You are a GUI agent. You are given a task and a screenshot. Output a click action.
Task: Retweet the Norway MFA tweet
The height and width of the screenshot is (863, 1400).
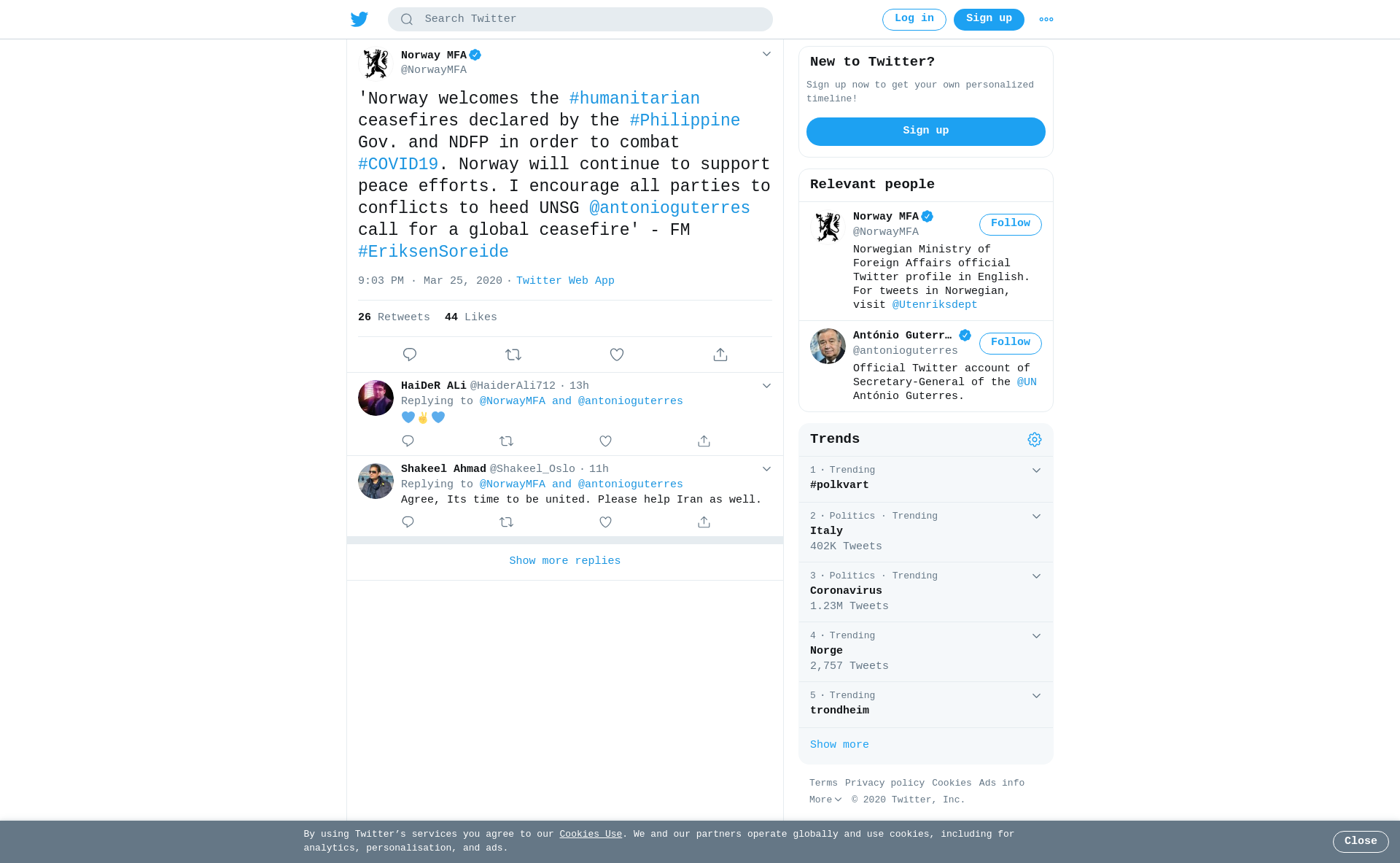click(x=513, y=355)
